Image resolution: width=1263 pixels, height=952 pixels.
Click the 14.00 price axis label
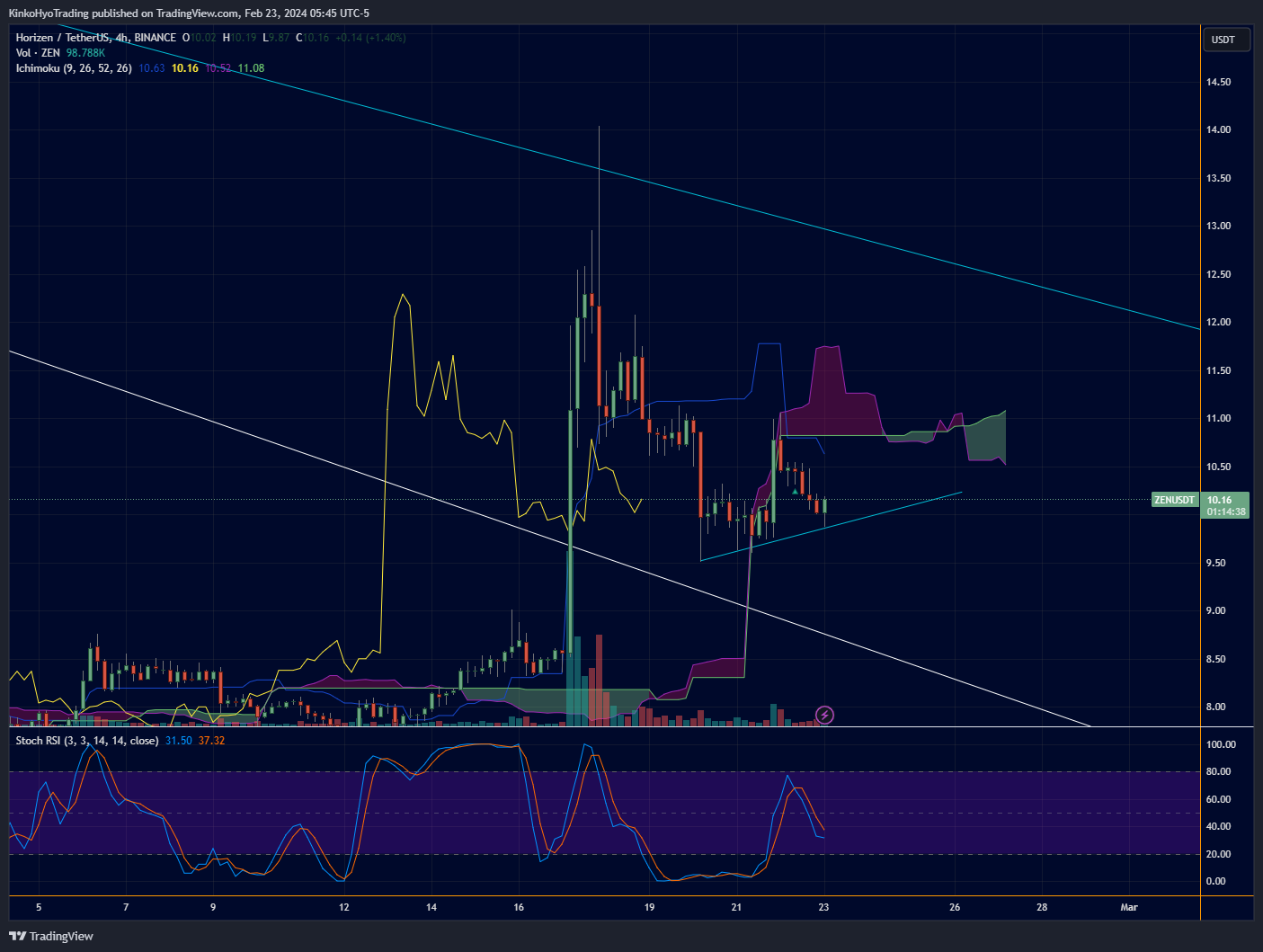click(1219, 129)
